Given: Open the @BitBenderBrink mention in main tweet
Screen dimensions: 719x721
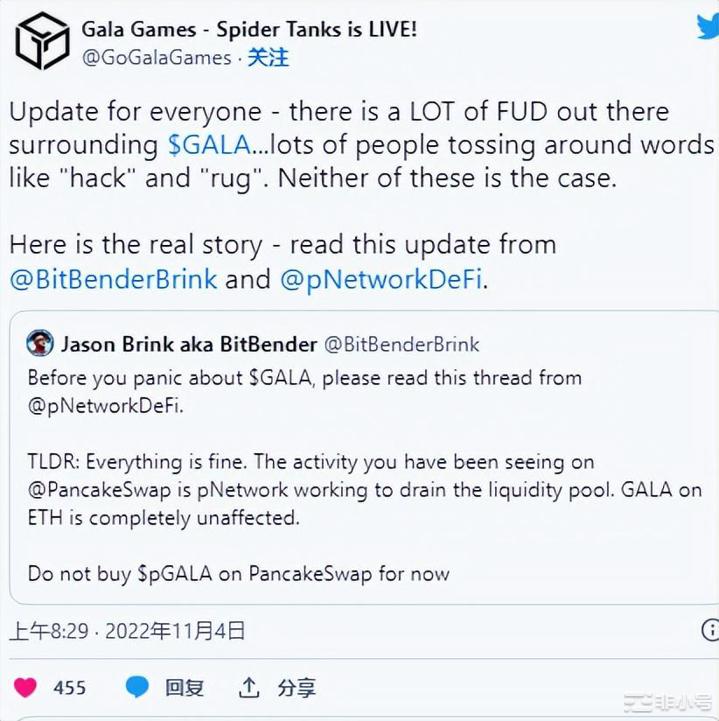Looking at the screenshot, I should [113, 278].
